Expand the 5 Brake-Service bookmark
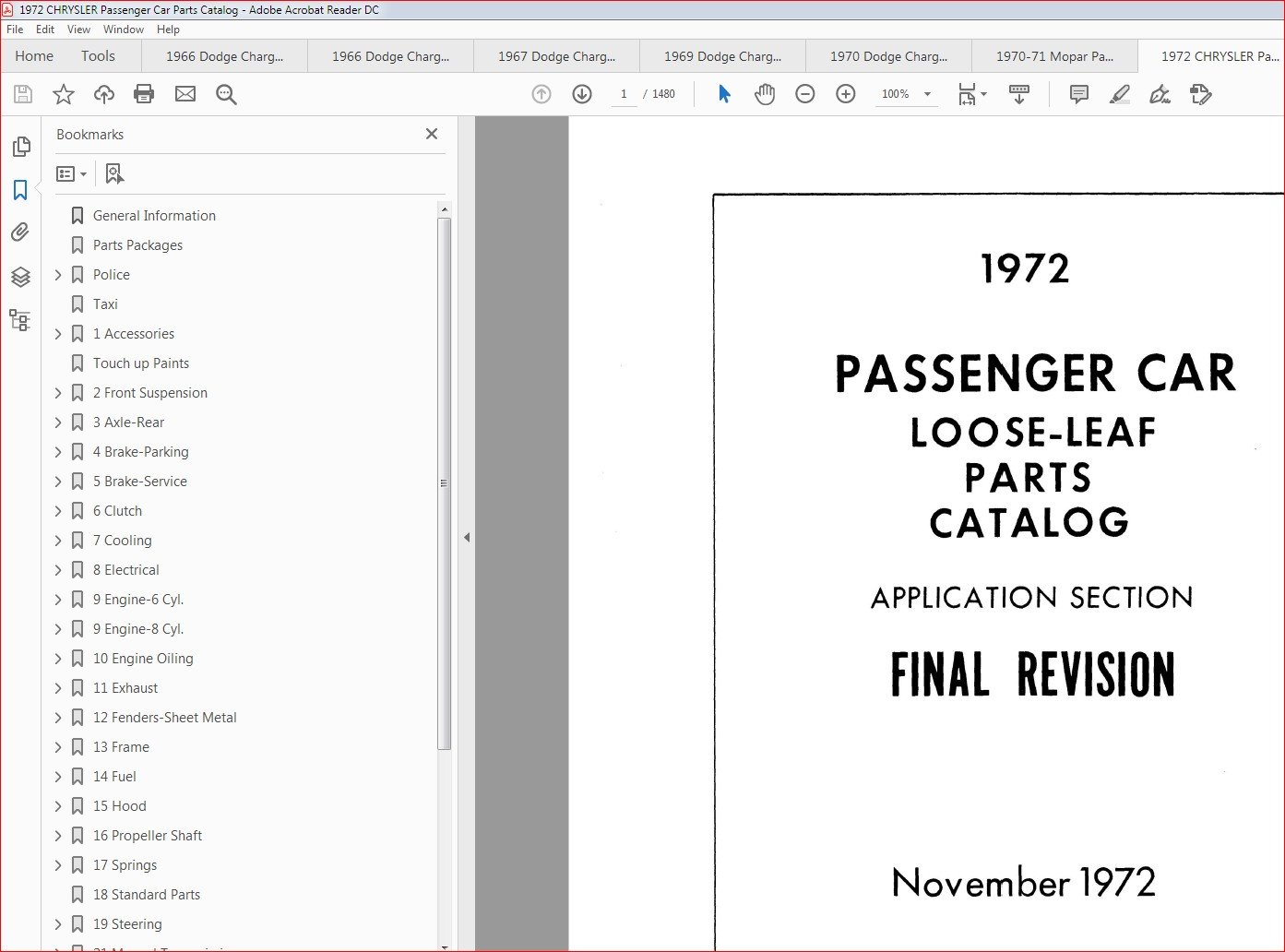This screenshot has width=1285, height=952. [58, 482]
